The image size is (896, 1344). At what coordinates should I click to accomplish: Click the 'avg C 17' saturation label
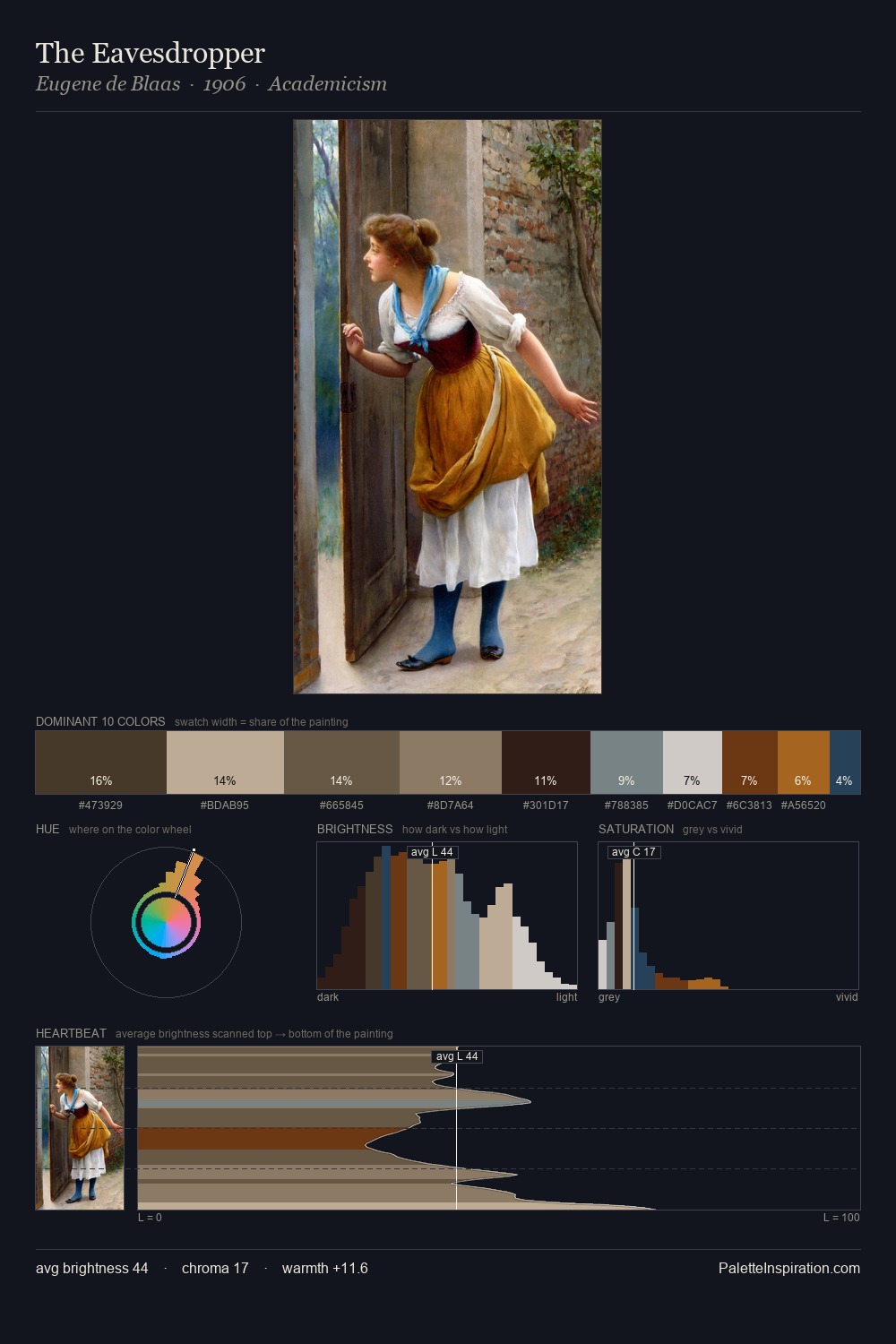pos(633,852)
